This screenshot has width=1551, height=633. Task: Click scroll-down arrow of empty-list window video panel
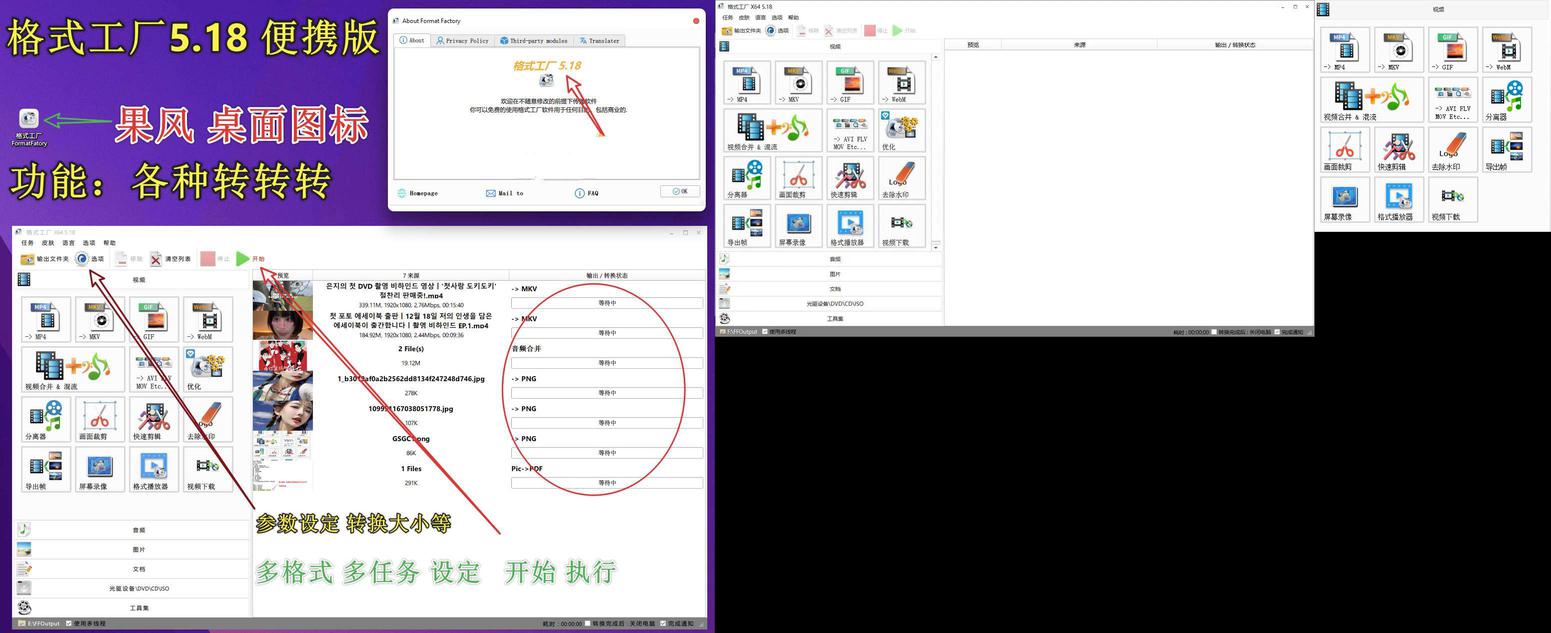coord(937,246)
